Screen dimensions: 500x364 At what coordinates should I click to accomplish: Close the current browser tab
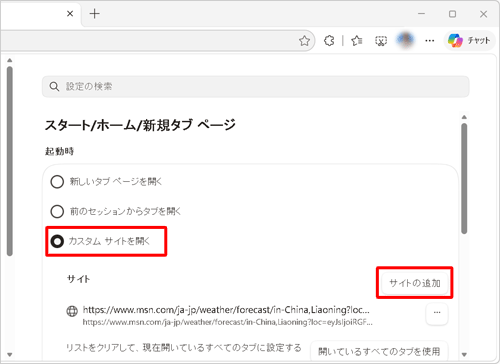tap(70, 14)
